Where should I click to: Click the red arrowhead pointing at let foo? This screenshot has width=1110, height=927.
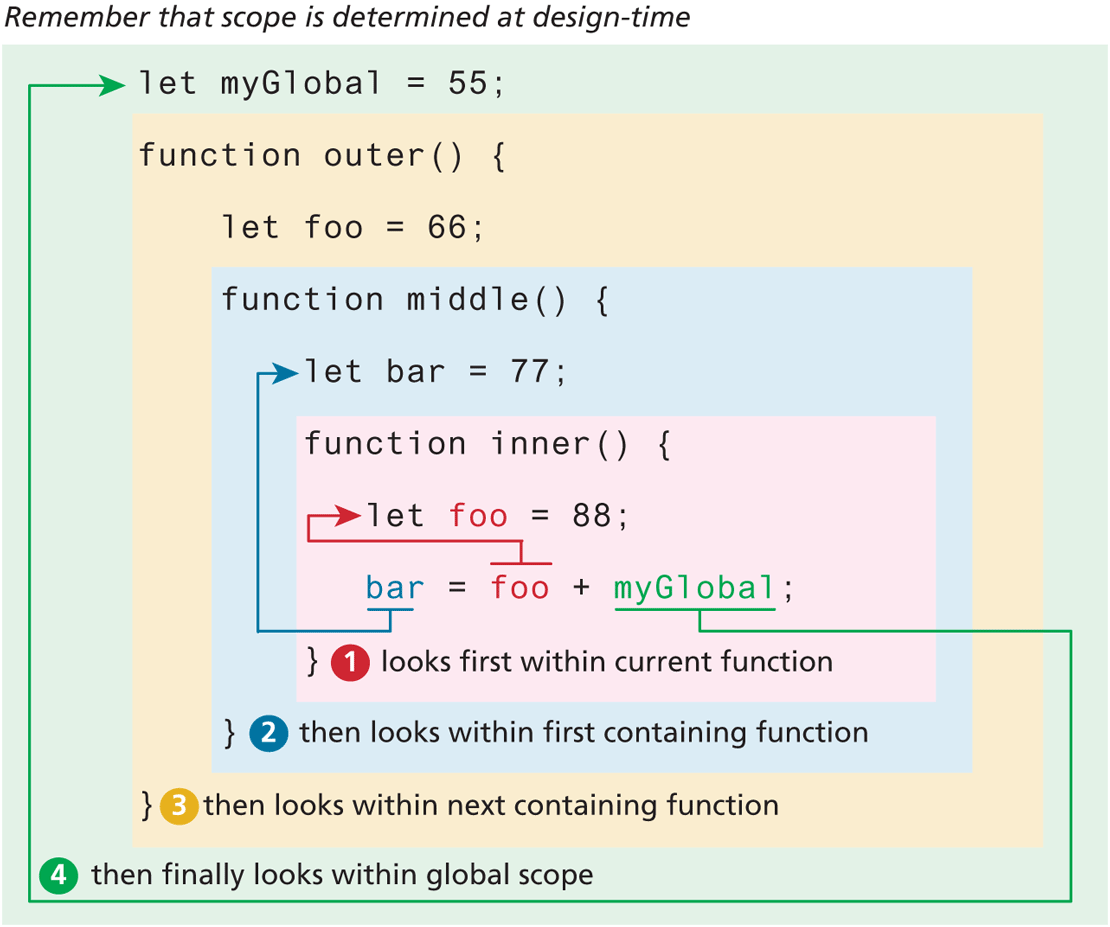[x=349, y=517]
